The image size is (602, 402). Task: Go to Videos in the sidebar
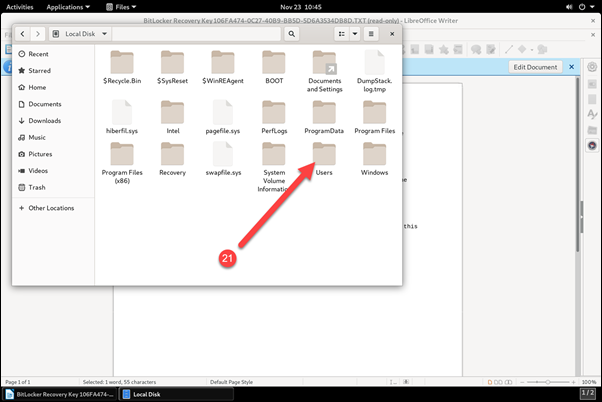(x=53, y=170)
